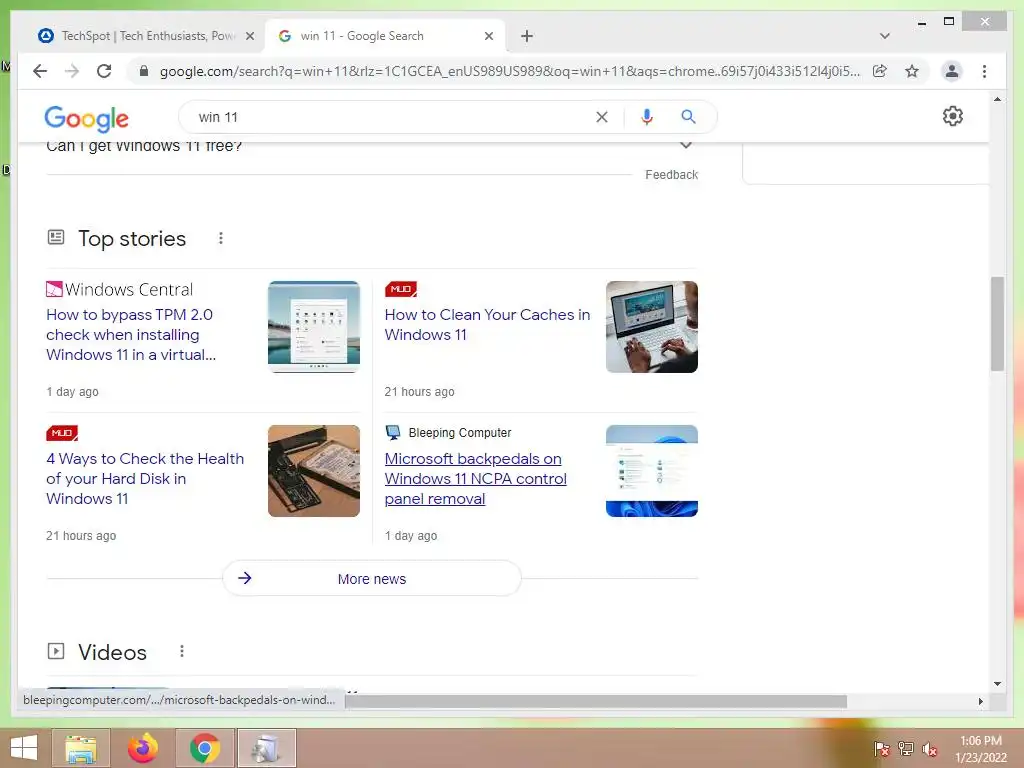Image resolution: width=1024 pixels, height=768 pixels.
Task: Submit search with magnifier icon
Action: click(x=688, y=117)
